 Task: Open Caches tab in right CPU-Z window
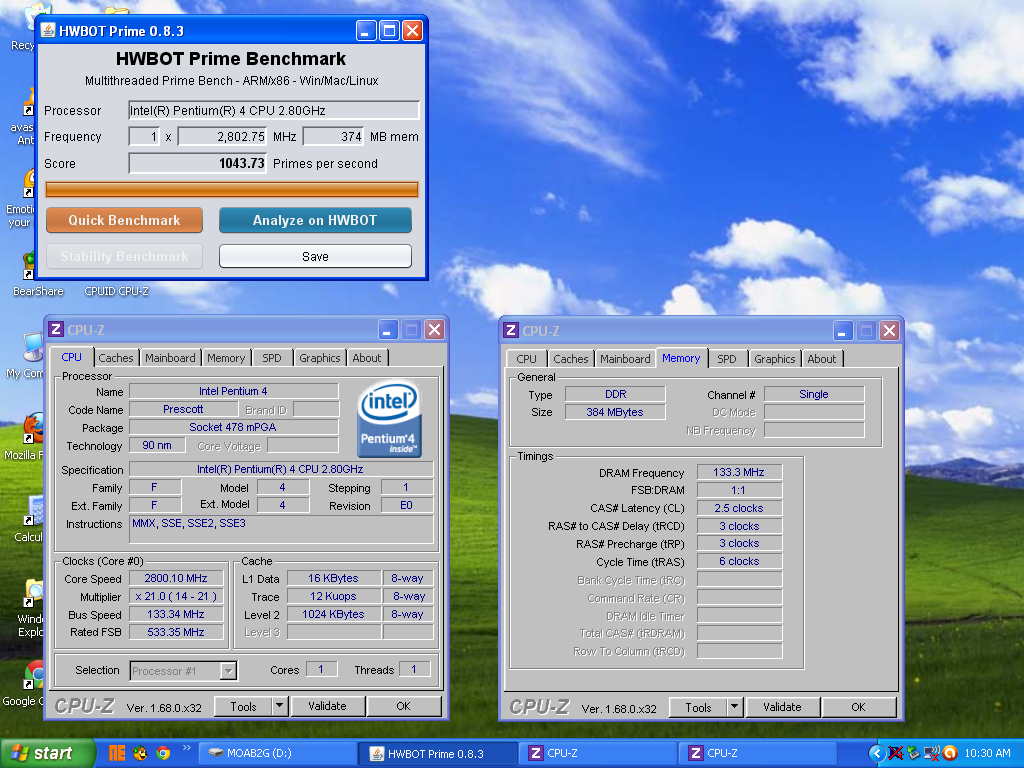571,359
